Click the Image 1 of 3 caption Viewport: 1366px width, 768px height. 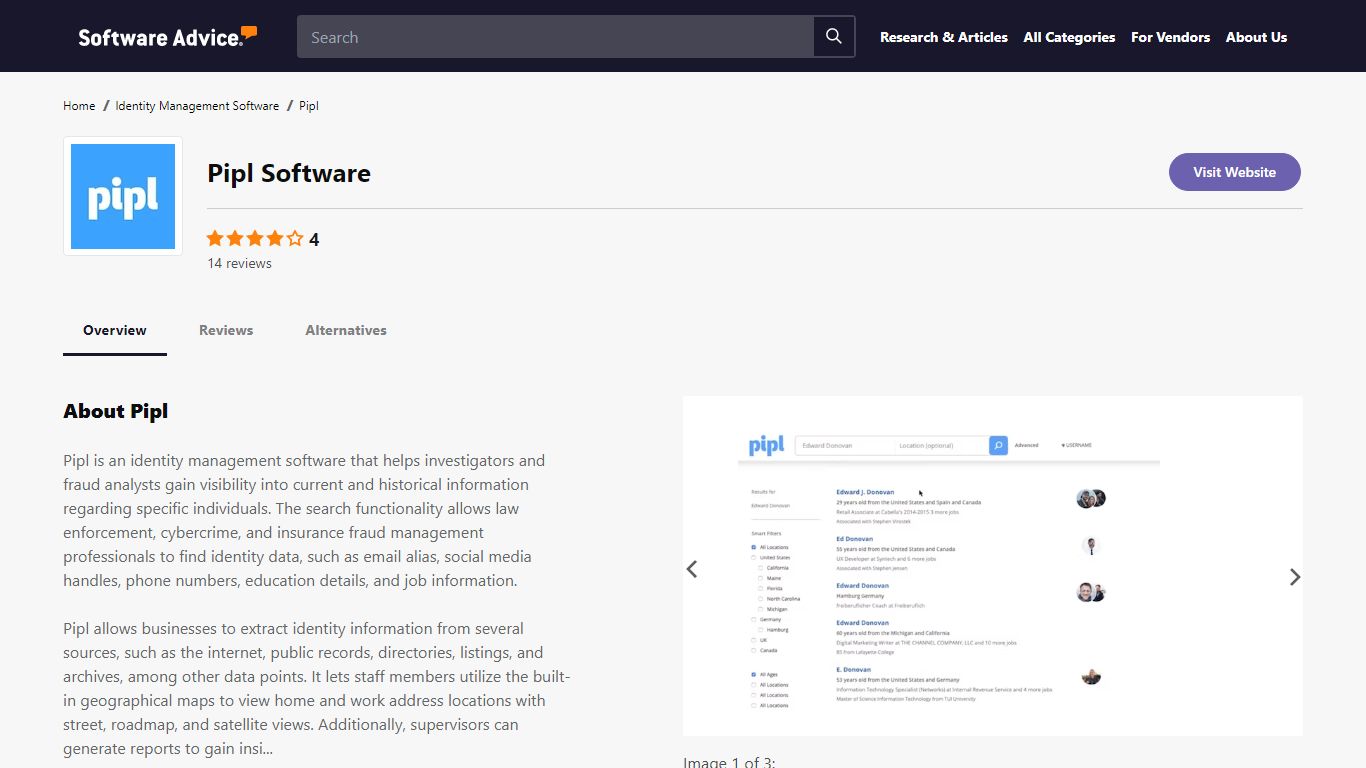coord(729,762)
